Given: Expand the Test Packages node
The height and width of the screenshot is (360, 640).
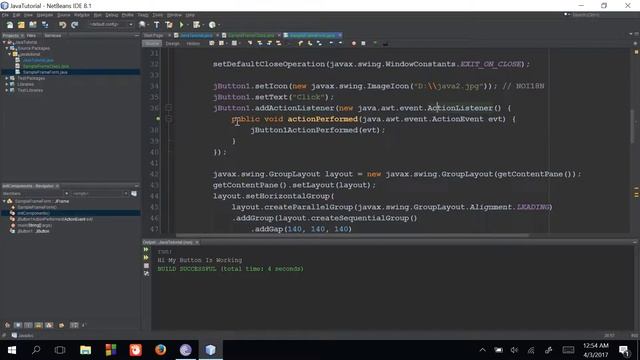Looking at the screenshot, I should [7, 78].
